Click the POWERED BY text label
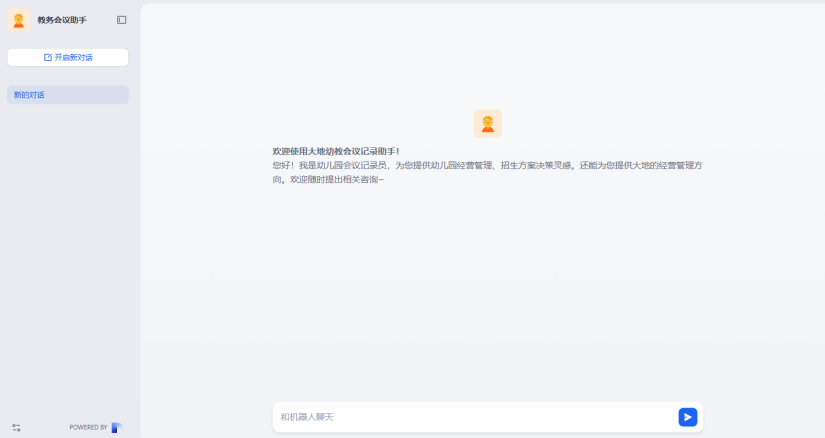Image resolution: width=825 pixels, height=438 pixels. (88, 427)
